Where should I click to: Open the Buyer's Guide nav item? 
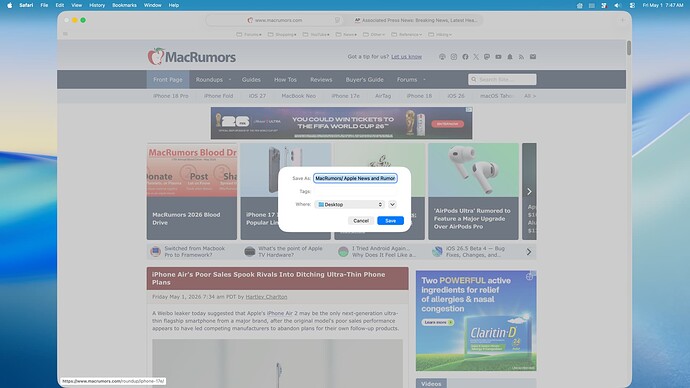(364, 80)
